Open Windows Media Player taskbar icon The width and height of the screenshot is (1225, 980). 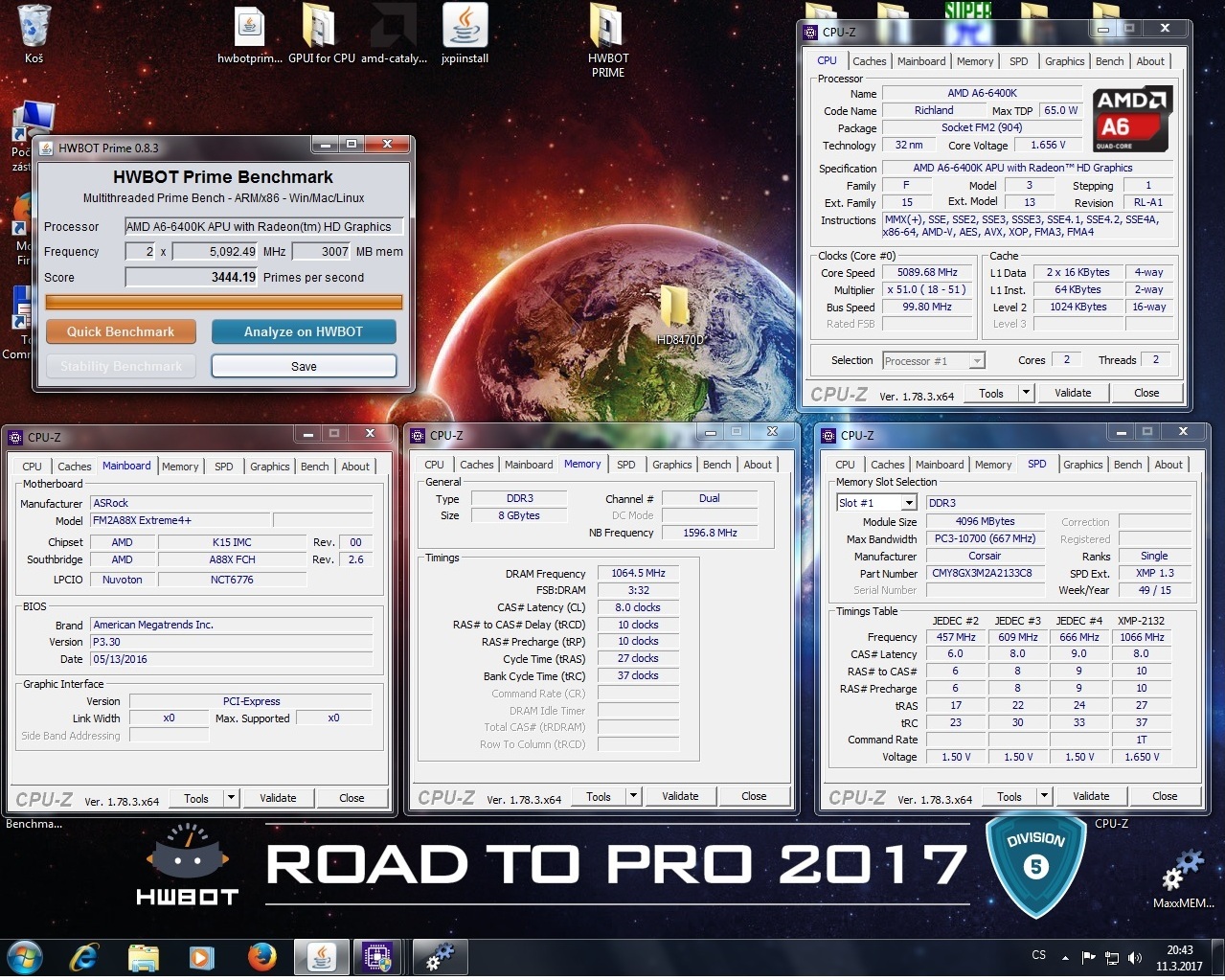pyautogui.click(x=201, y=957)
